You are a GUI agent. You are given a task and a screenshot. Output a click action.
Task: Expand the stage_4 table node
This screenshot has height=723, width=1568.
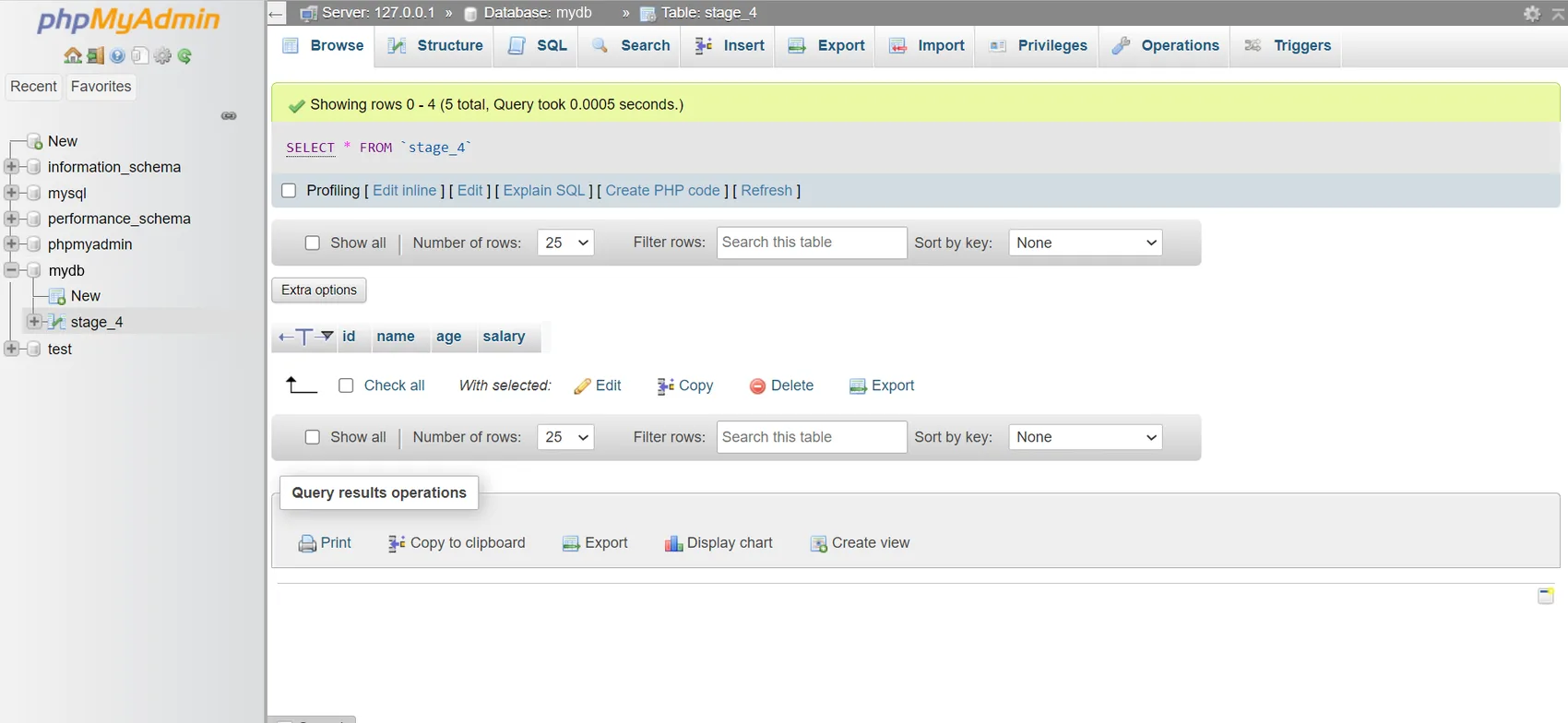(34, 322)
